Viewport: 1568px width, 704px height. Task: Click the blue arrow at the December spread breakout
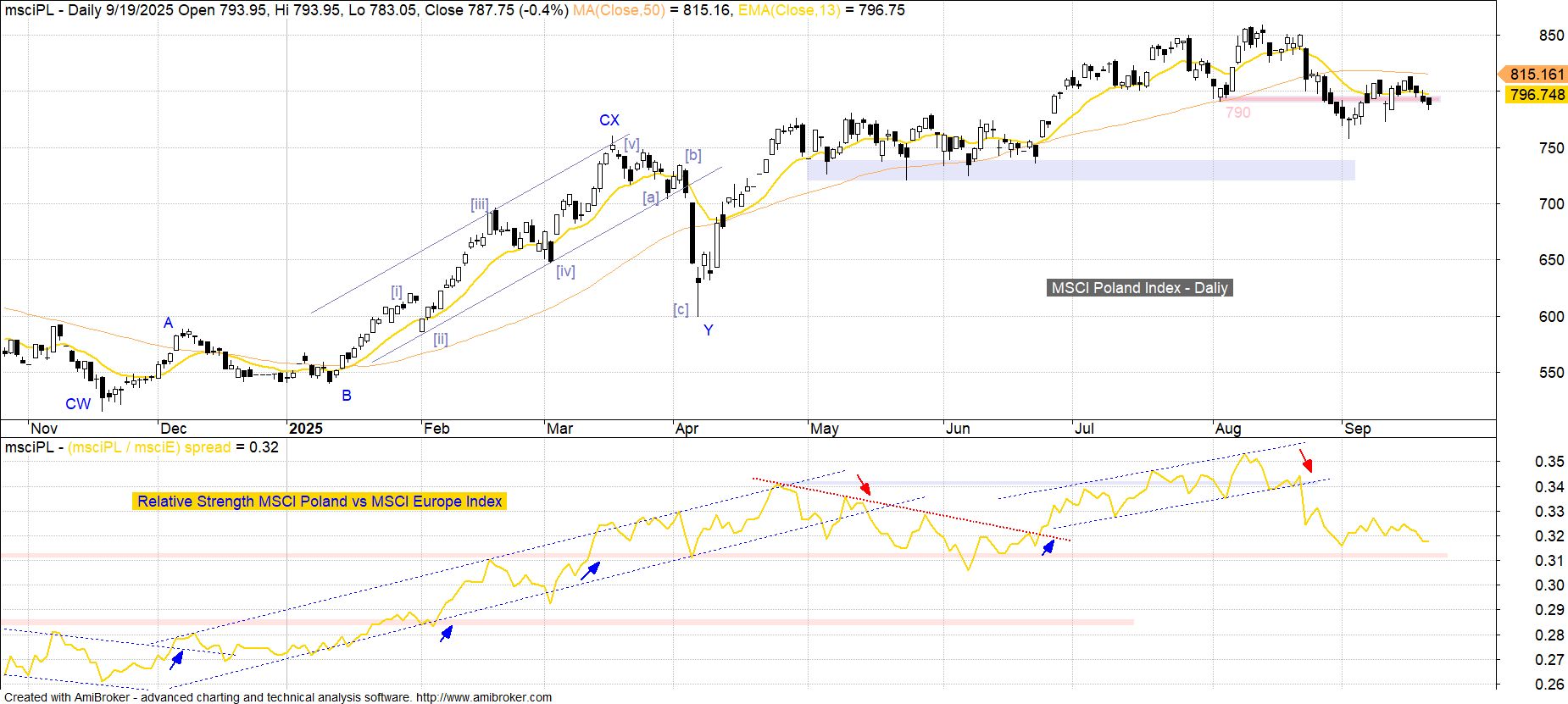click(176, 659)
